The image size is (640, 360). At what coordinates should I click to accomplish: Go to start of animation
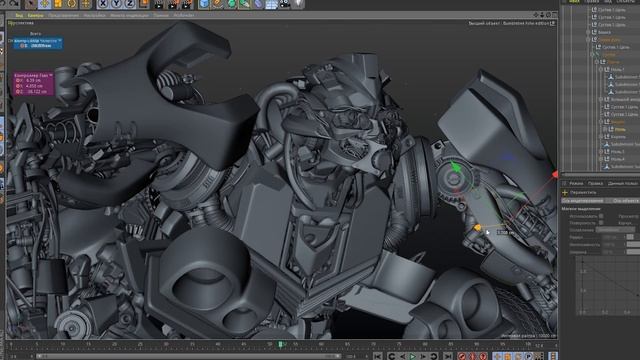coord(378,356)
